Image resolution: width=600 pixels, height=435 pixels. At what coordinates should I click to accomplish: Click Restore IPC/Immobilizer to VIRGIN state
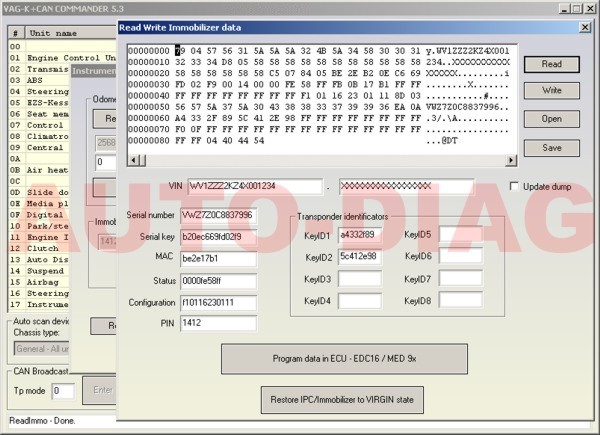click(342, 400)
